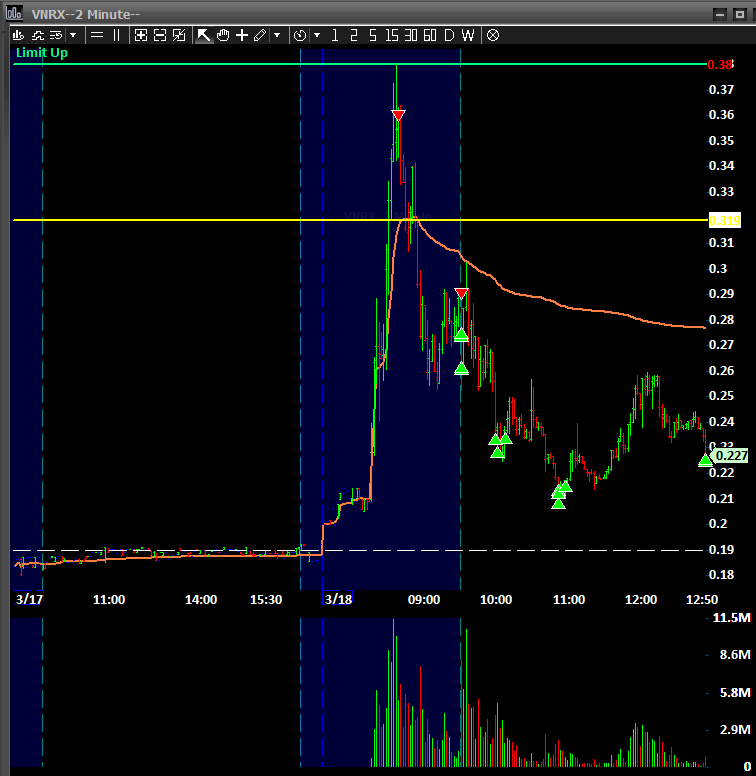Click the red 0.38 price label
The width and height of the screenshot is (756, 776).
tap(720, 64)
